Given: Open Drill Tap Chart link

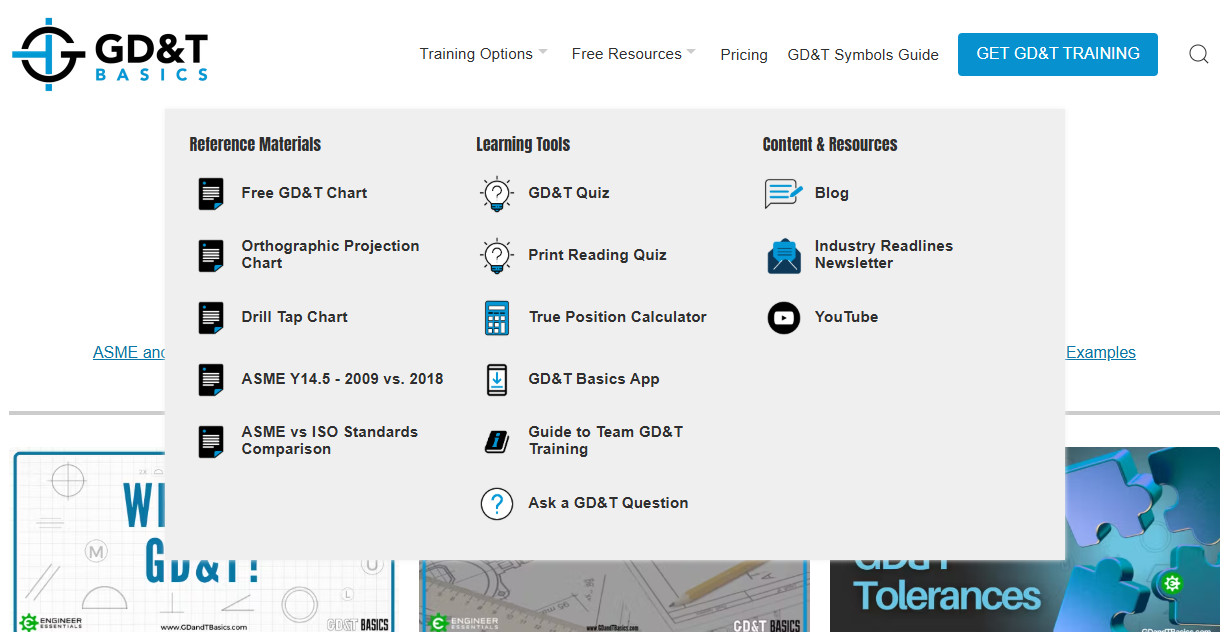Looking at the screenshot, I should tap(294, 317).
